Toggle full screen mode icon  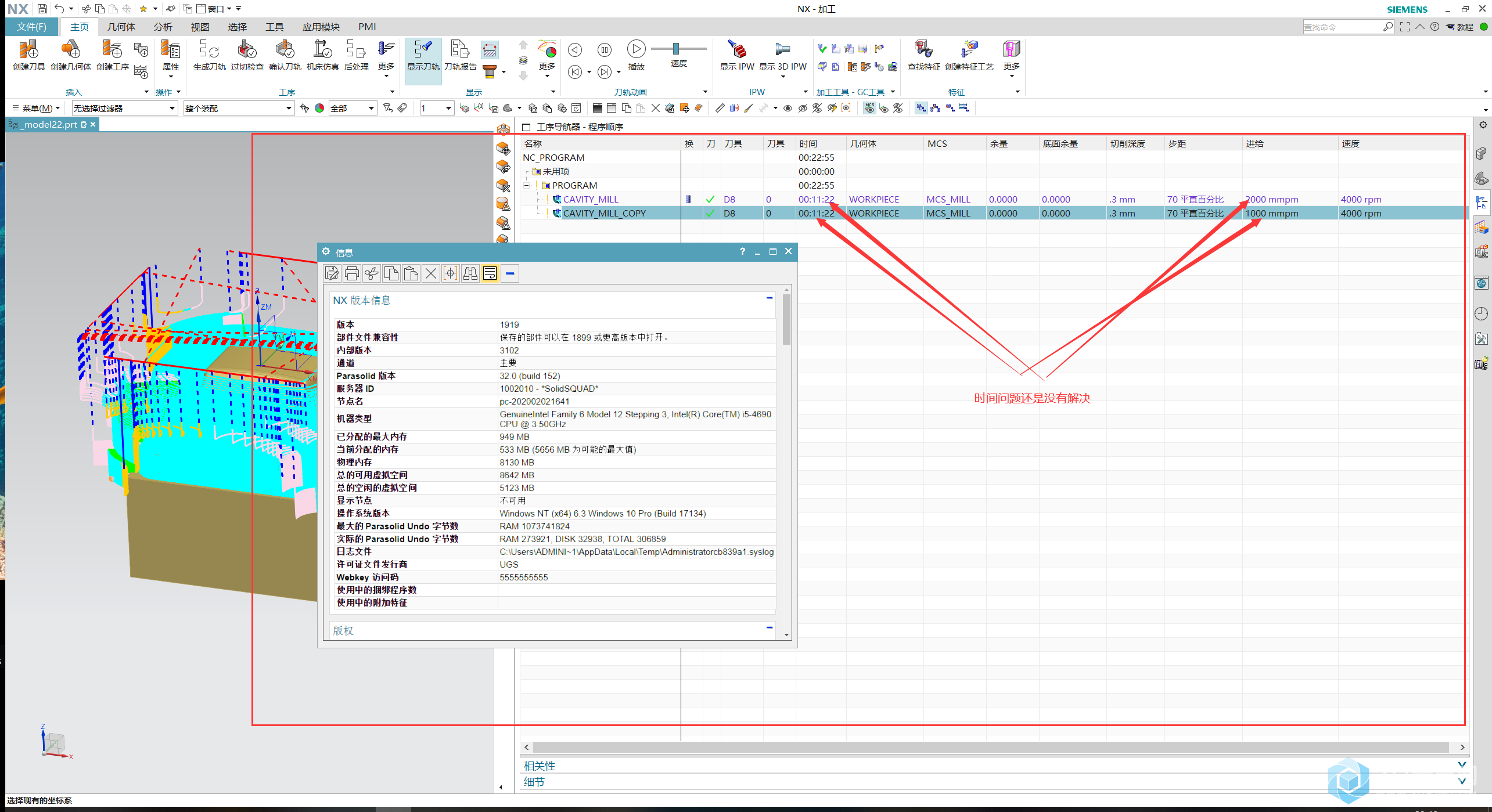(1404, 27)
